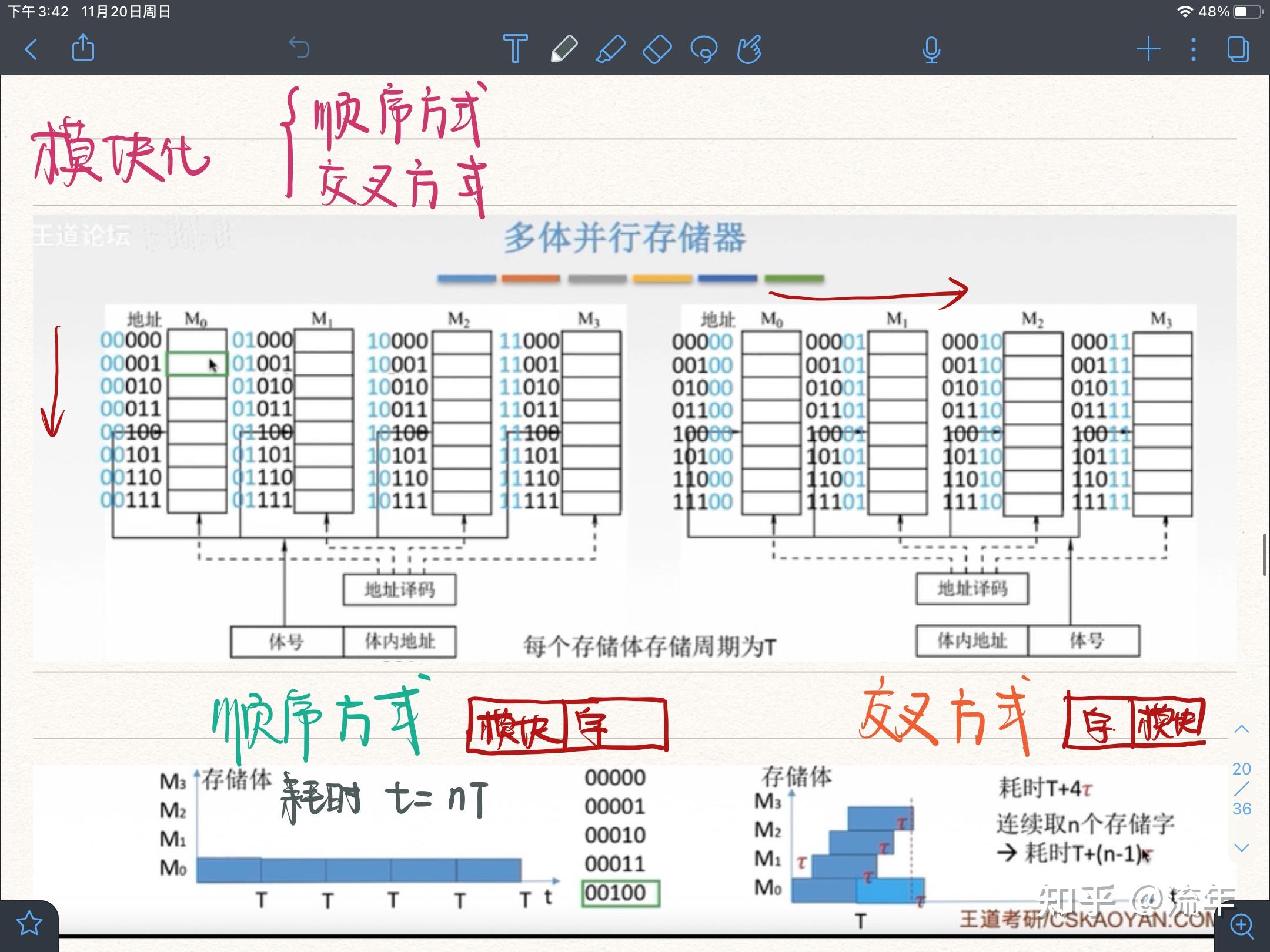
Task: Tap the green highlighted M0 cell 00001
Action: coord(197,364)
